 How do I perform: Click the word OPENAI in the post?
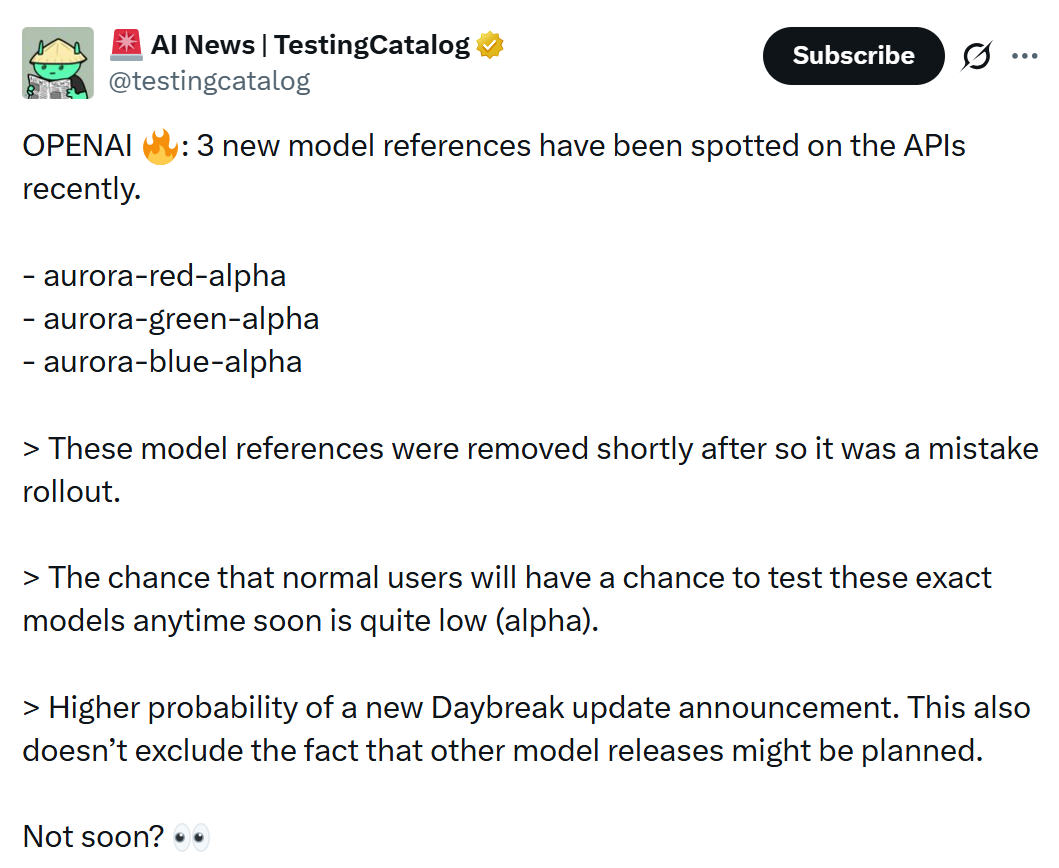tap(78, 146)
